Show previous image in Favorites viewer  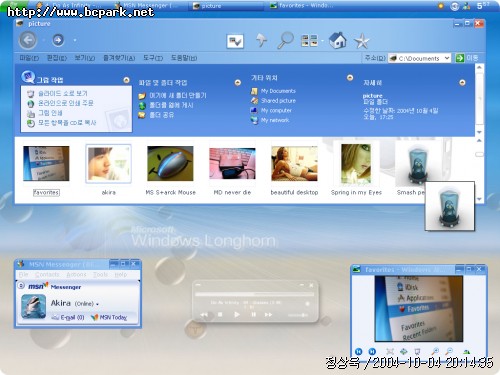pyautogui.click(x=359, y=351)
